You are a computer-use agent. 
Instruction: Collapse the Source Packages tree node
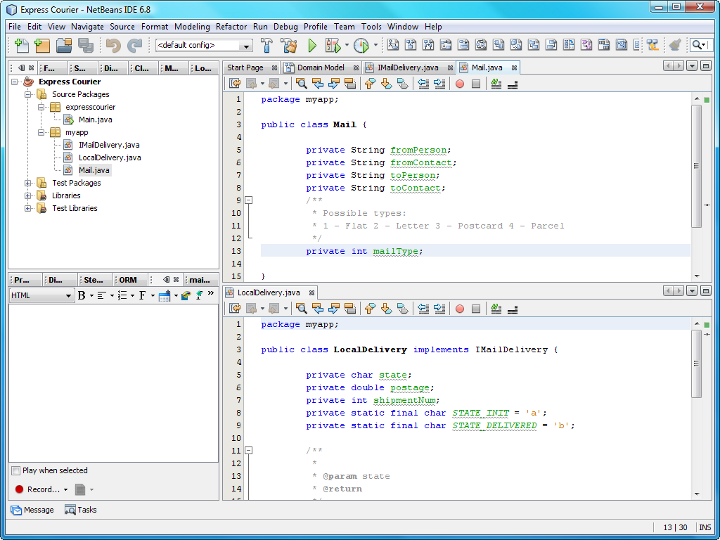click(28, 95)
